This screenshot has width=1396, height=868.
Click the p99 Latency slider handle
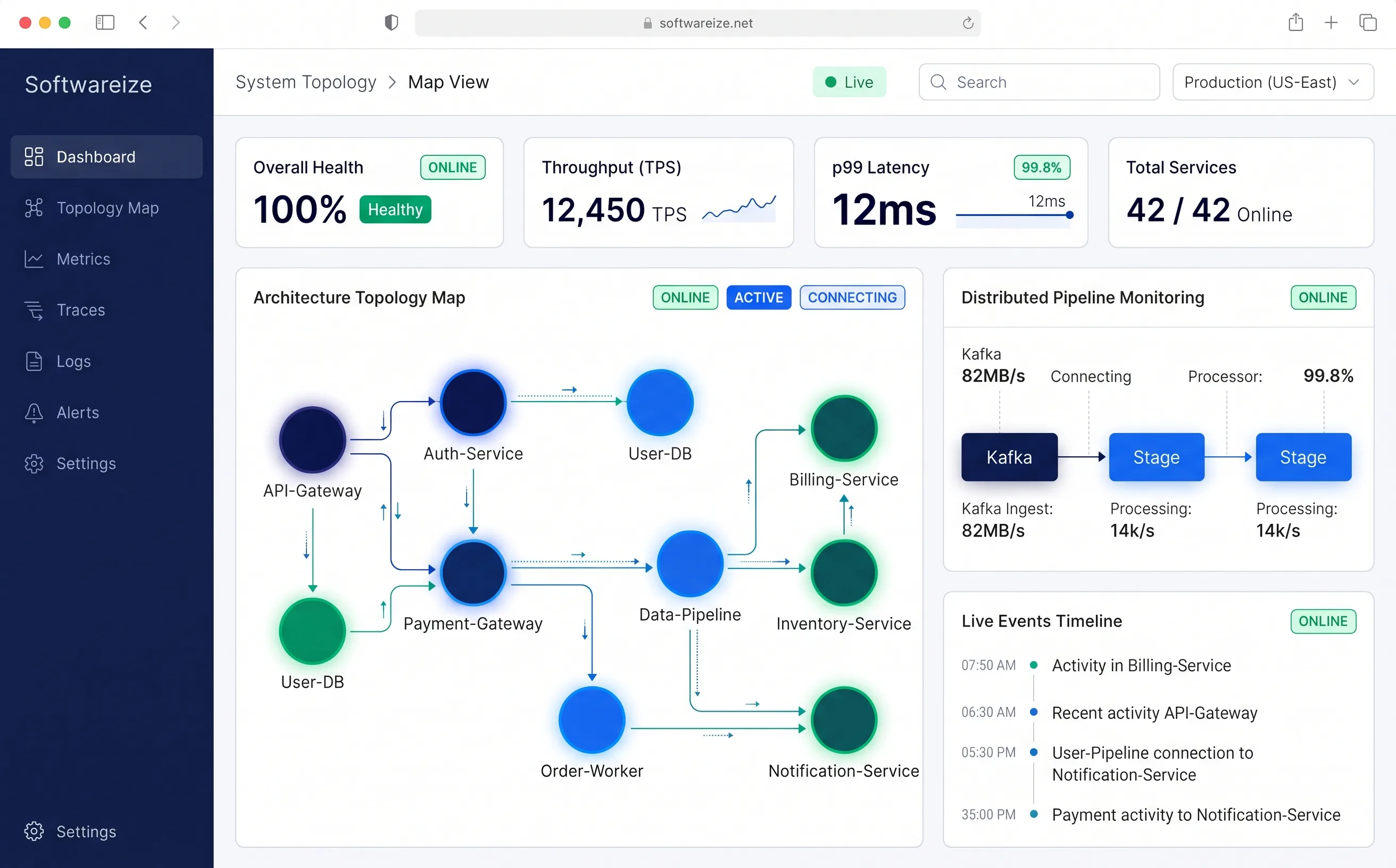(x=1069, y=215)
